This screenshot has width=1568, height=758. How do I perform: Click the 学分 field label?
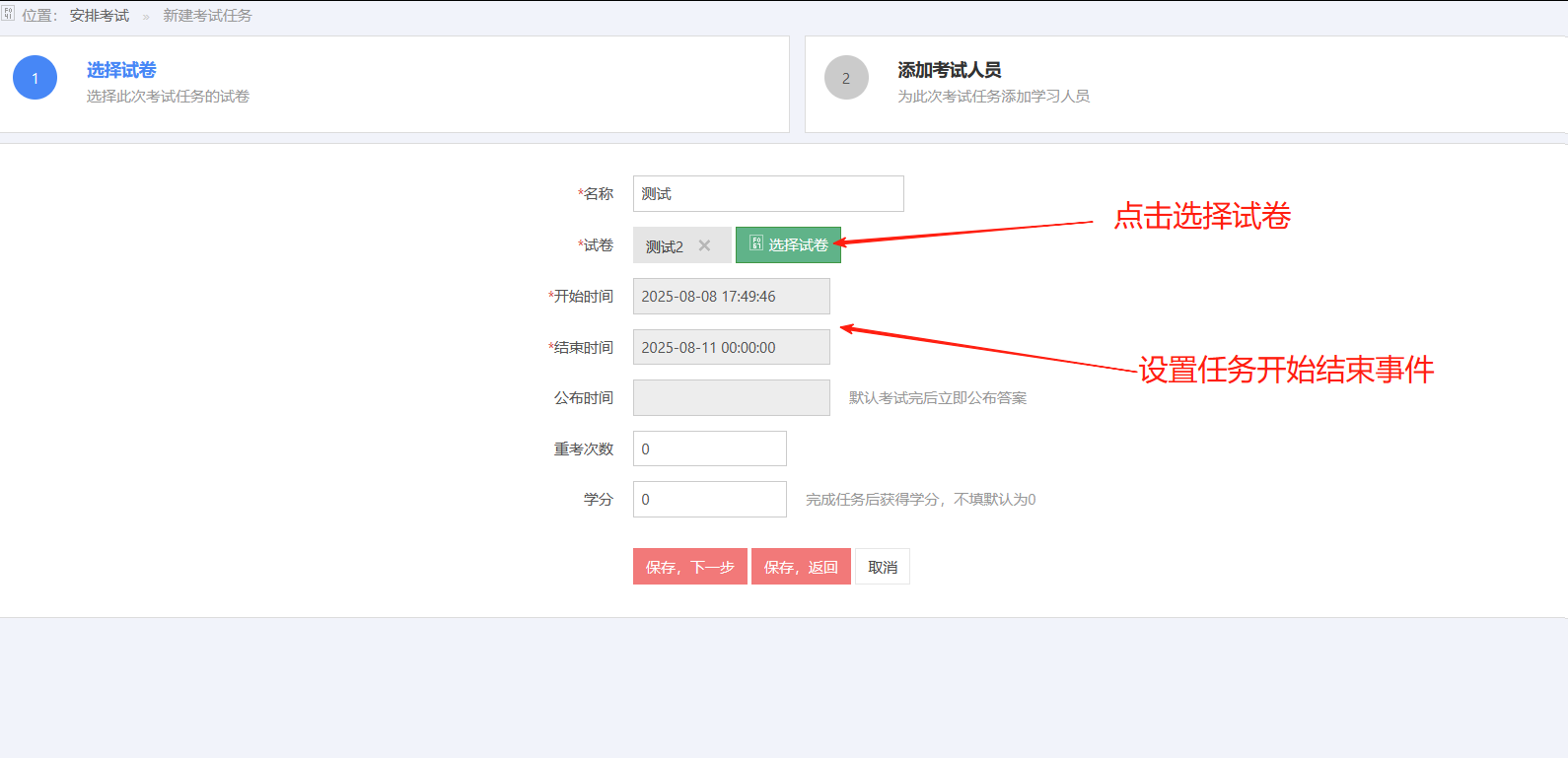[599, 500]
